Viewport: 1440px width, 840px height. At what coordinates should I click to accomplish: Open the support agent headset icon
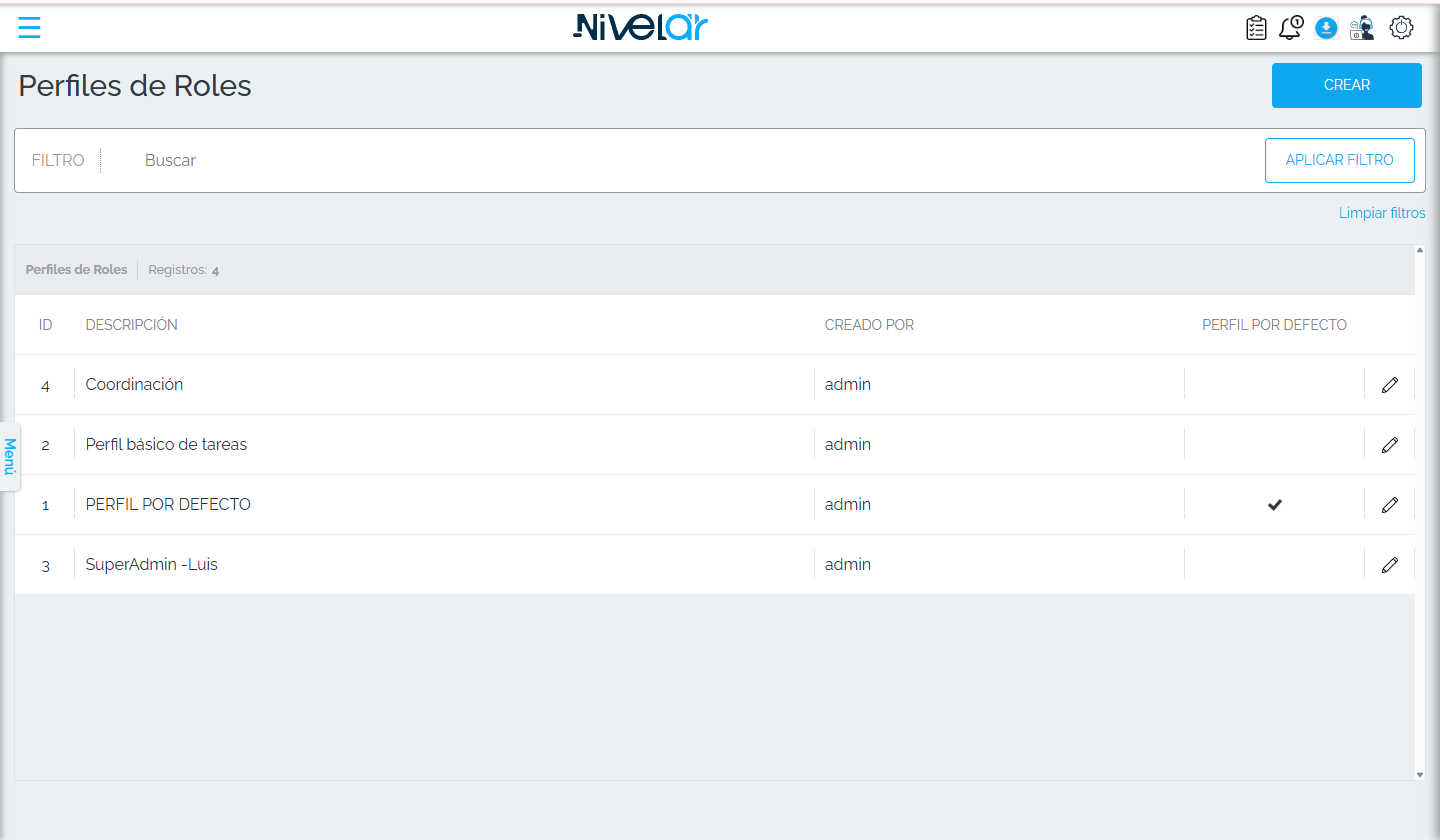1362,28
